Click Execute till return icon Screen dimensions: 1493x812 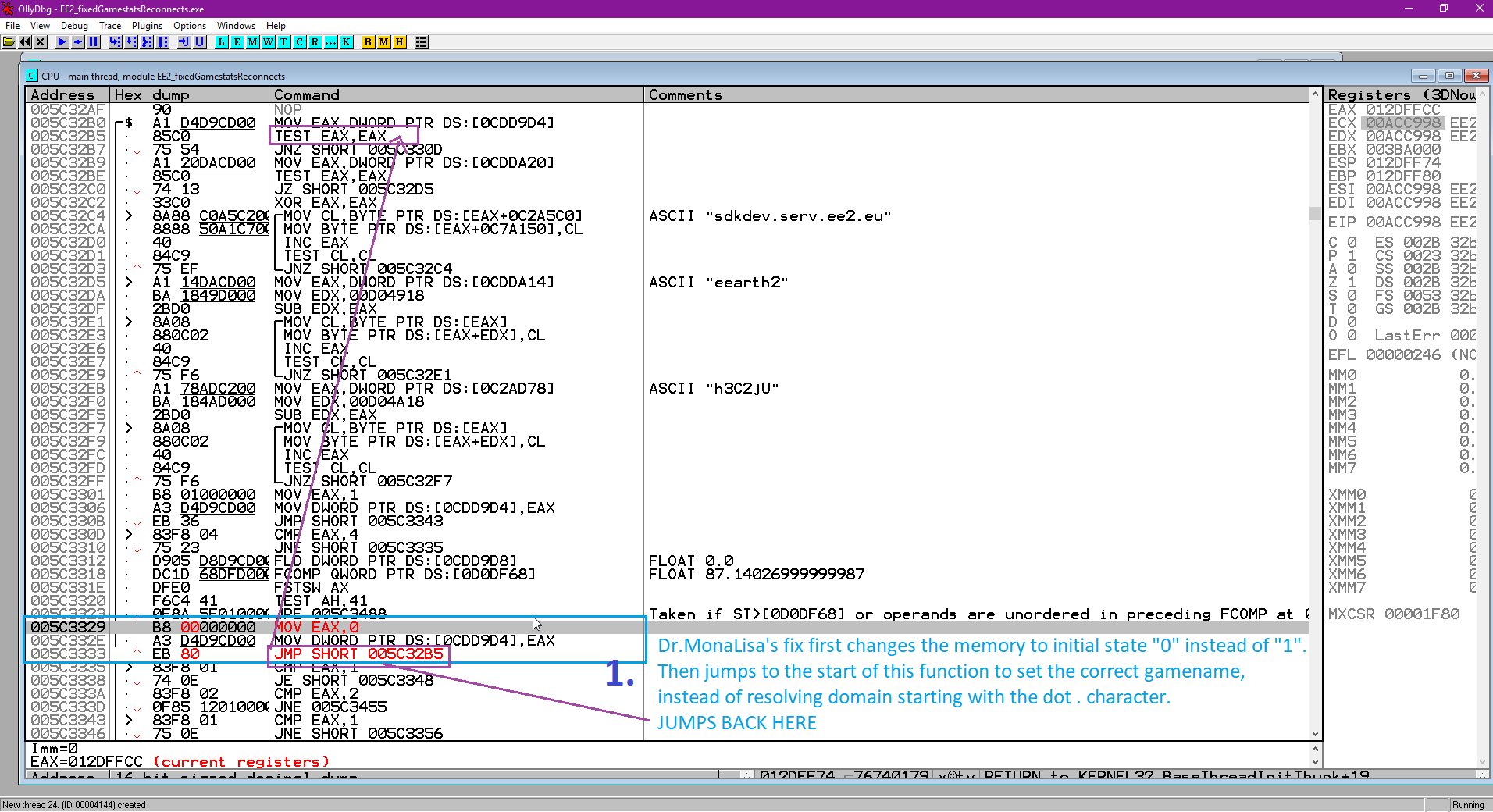tap(184, 42)
